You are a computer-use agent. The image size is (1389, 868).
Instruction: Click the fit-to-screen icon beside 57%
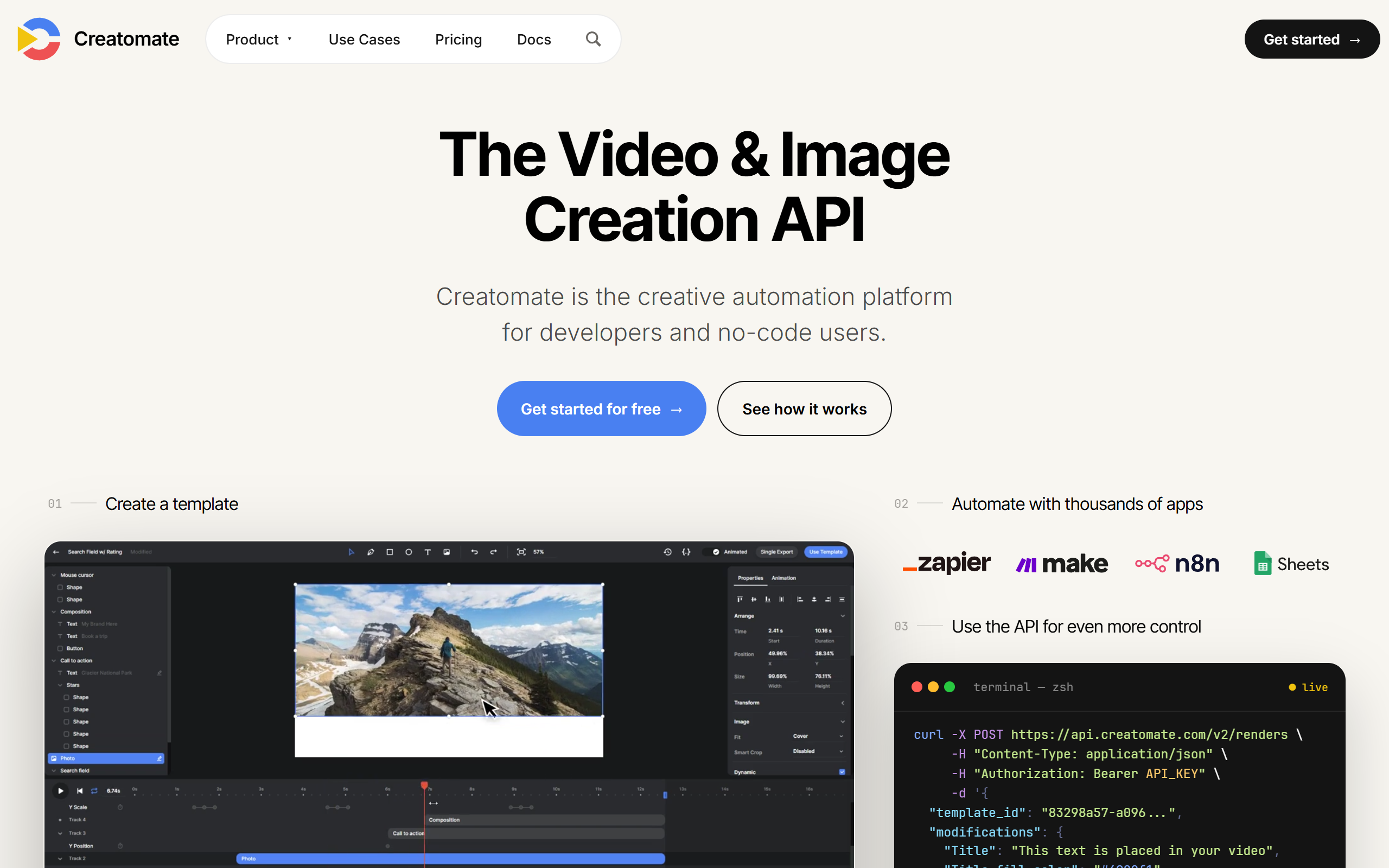pos(521,552)
